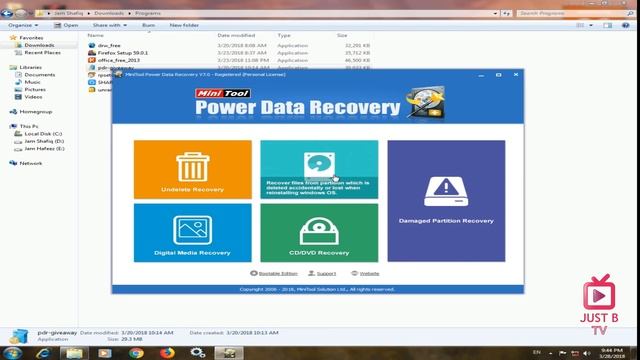This screenshot has height=360, width=640.
Task: Open Documents library in sidebar
Action: click(x=39, y=75)
